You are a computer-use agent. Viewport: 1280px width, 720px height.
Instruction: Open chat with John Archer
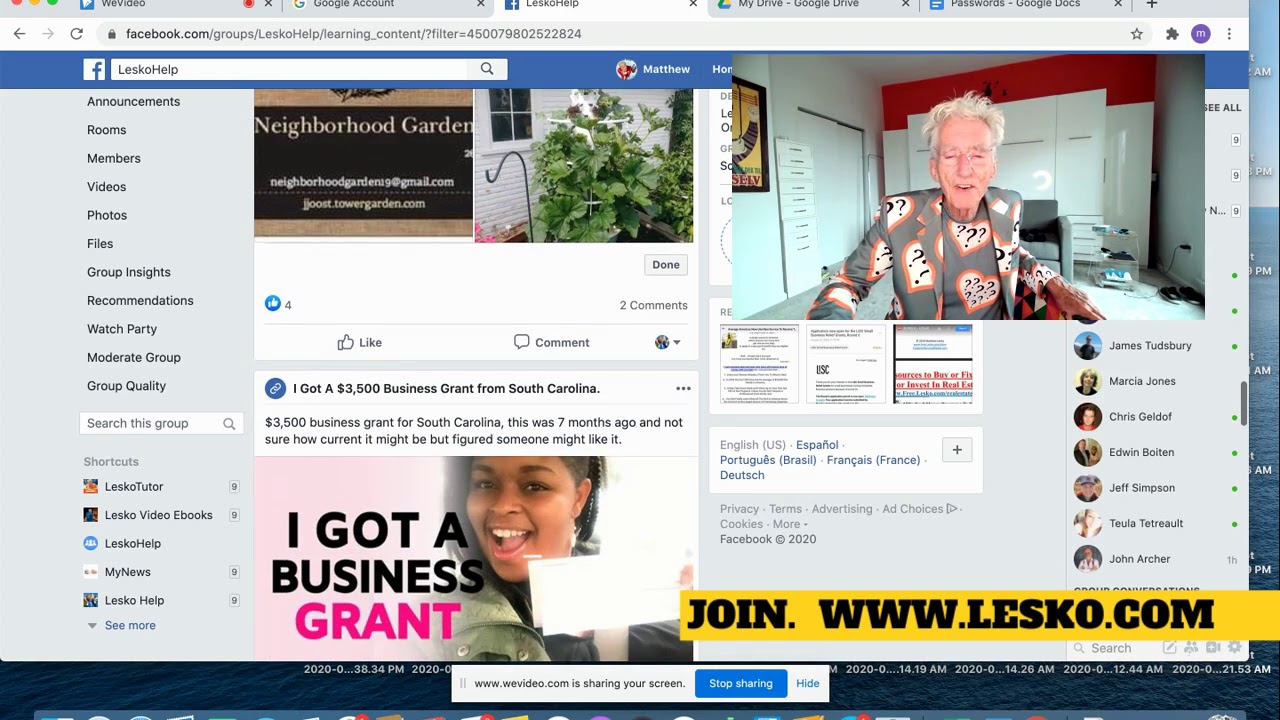point(1139,559)
